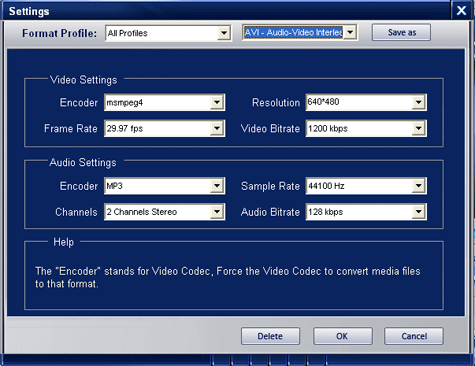Image resolution: width=475 pixels, height=366 pixels.
Task: Click the Frame Rate label
Action: [x=71, y=128]
